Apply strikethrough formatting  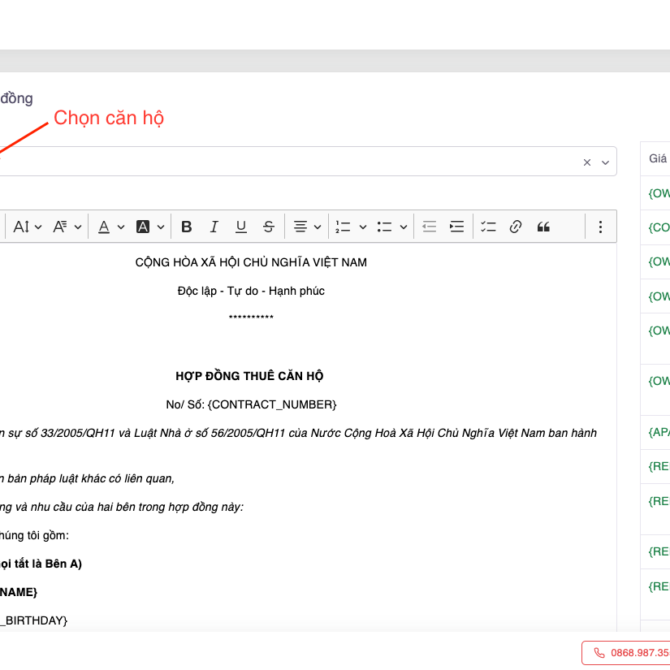268,227
